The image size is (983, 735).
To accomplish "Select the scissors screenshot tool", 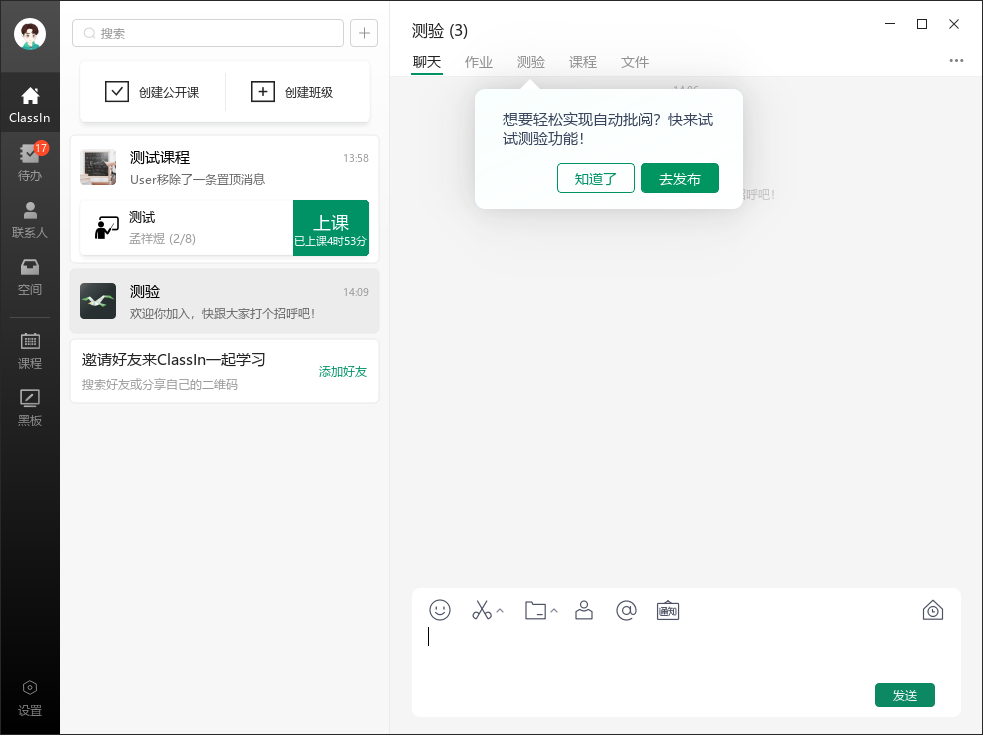I will point(481,610).
